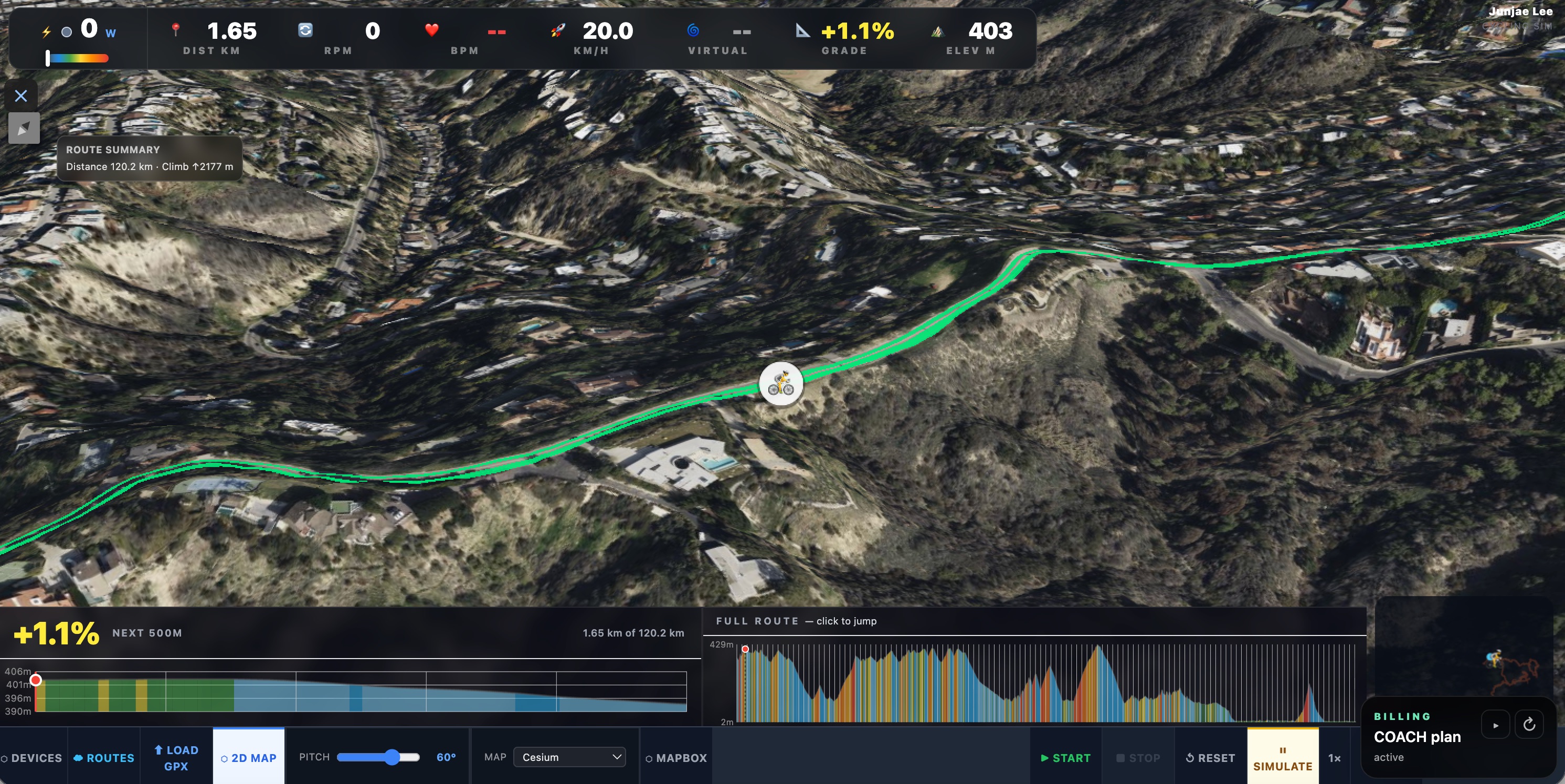Click the play icon in the billing card

coord(1495,725)
